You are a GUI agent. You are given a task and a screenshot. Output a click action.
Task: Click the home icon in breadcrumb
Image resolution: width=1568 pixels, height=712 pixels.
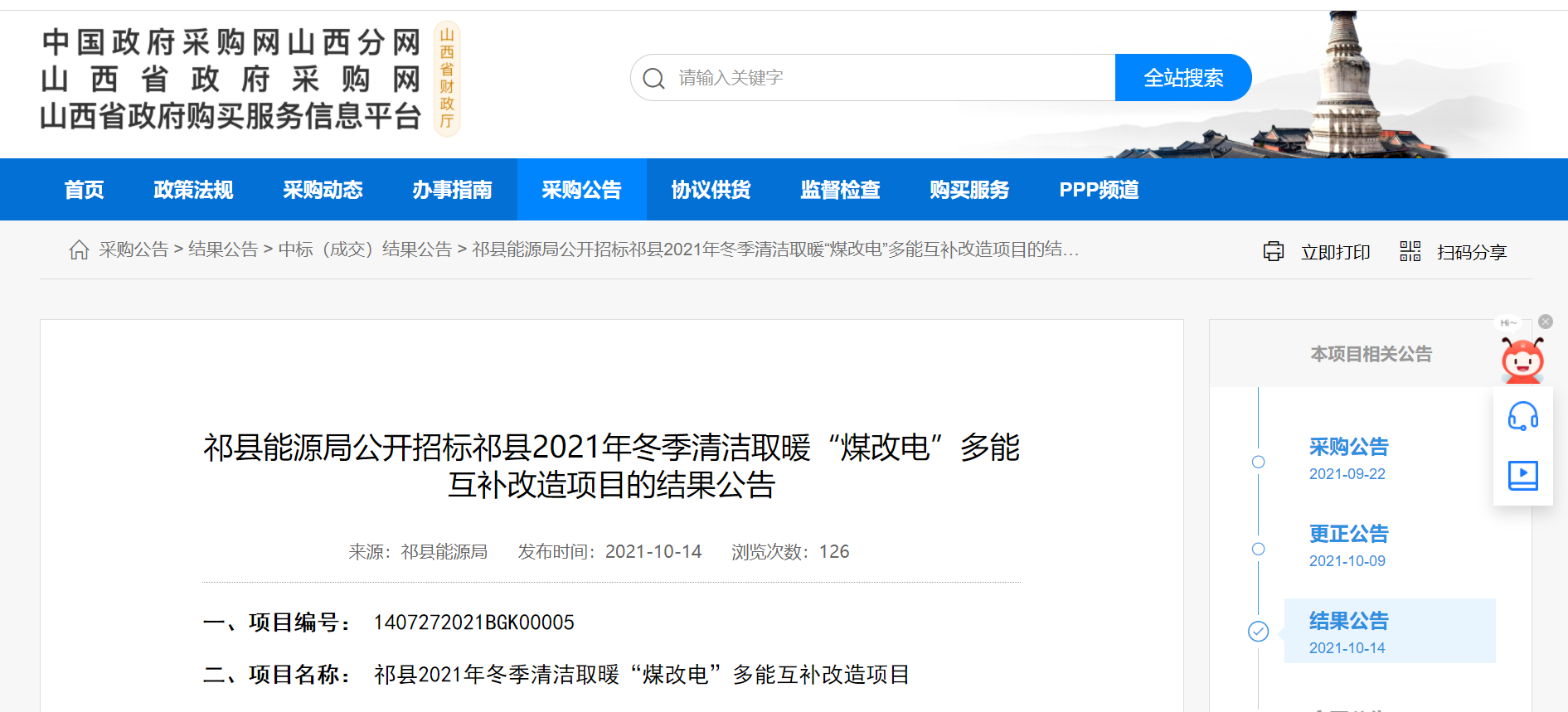click(79, 249)
